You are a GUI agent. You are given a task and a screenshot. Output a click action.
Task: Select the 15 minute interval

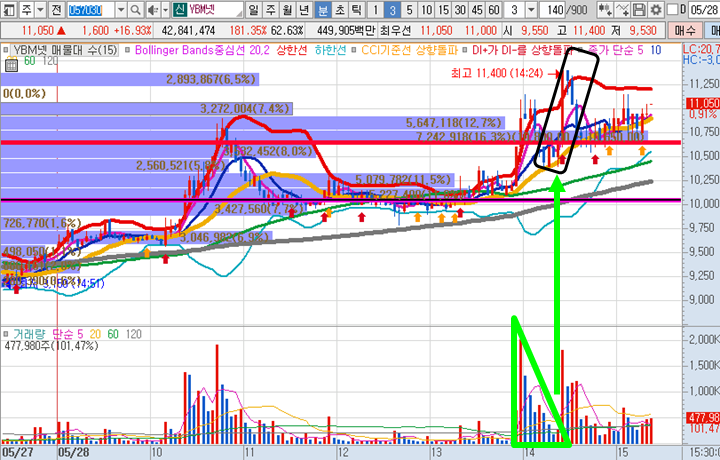pos(443,10)
